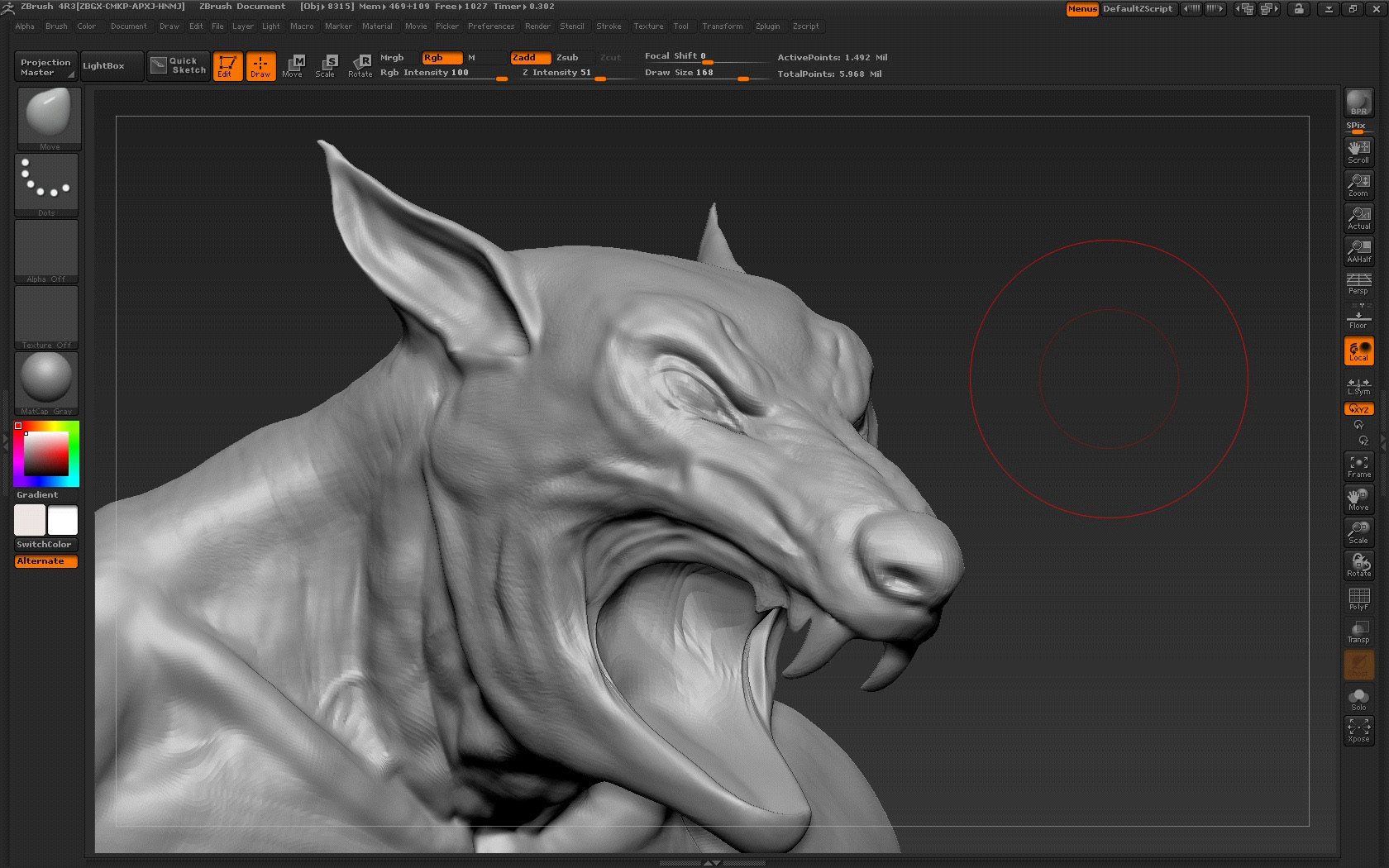Select the Rotate icon on right shelf

[1358, 565]
